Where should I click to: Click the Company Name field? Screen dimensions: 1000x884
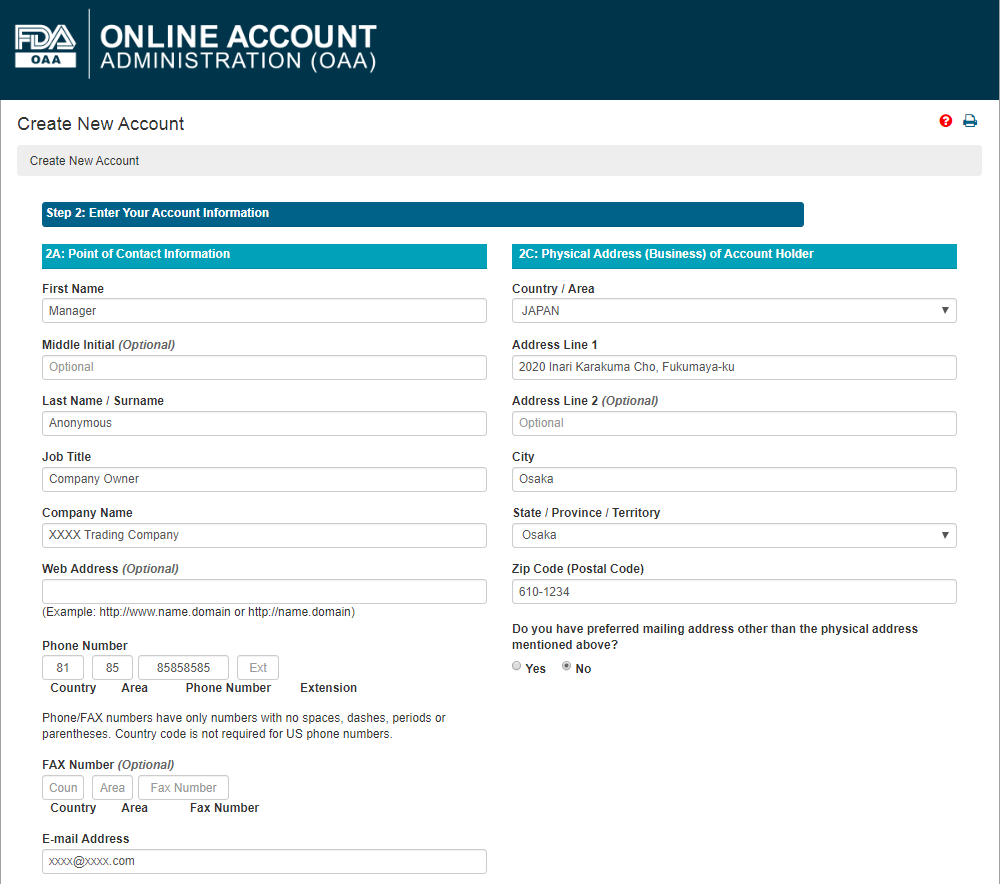(264, 535)
